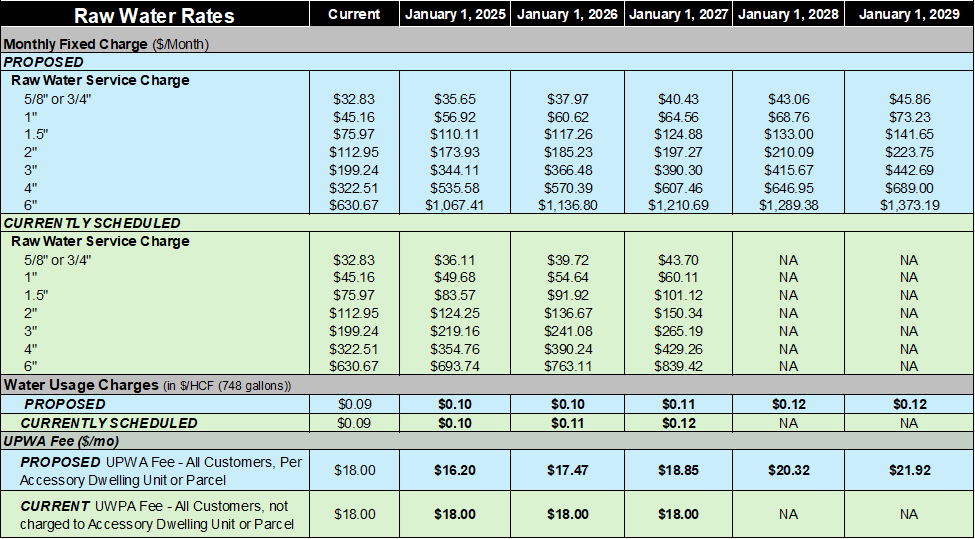Select the "January 1, 2029" column header
Viewport: 975px width, 539px height.
908,15
